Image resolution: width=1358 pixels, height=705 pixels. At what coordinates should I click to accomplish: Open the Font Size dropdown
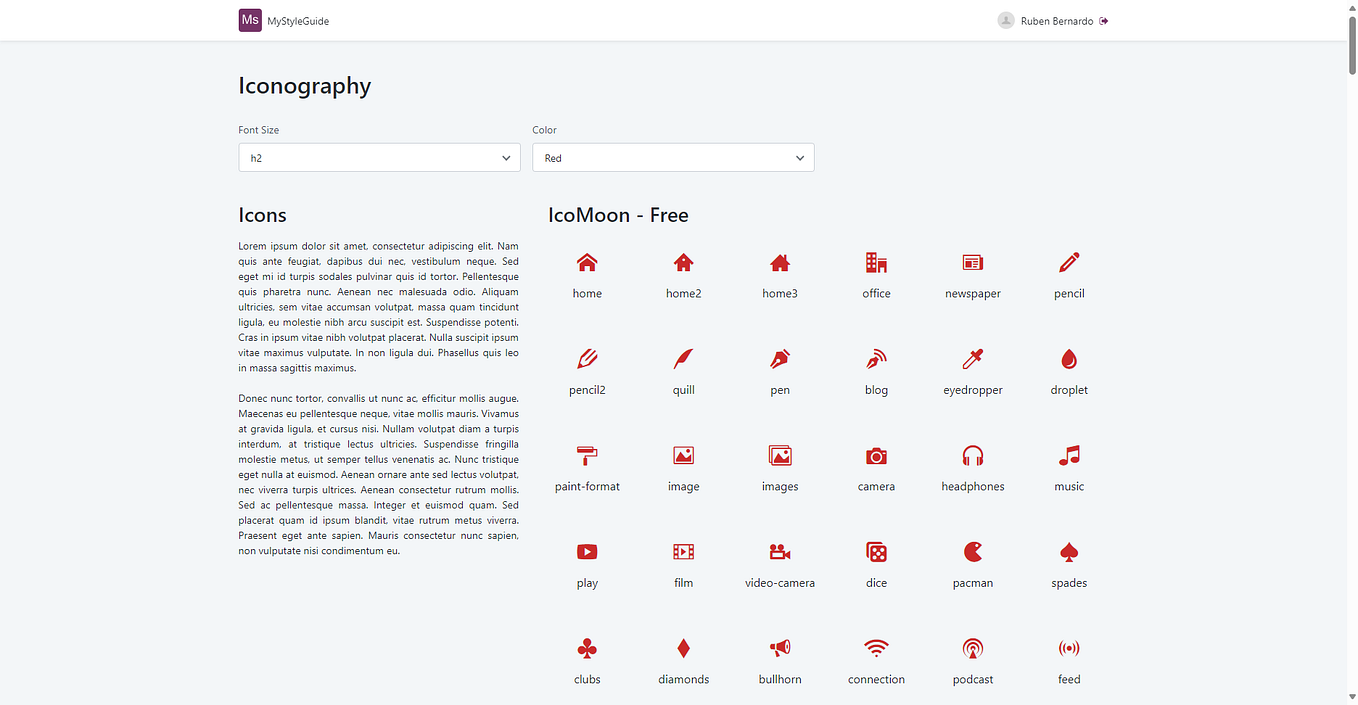pos(379,157)
